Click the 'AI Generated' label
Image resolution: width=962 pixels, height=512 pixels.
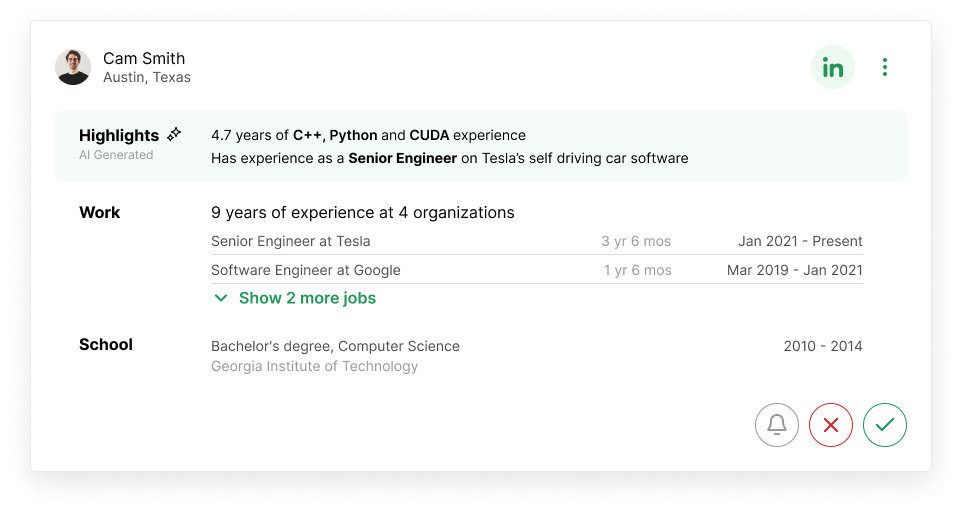click(116, 155)
